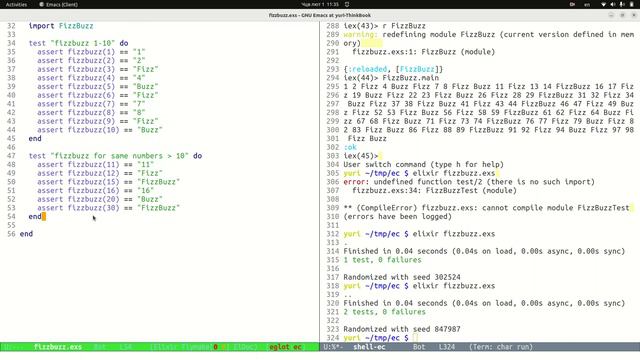Viewport: 640px width, 360px height.
Task: Click L54 line indicator in left mode line
Action: pyautogui.click(x=126, y=347)
